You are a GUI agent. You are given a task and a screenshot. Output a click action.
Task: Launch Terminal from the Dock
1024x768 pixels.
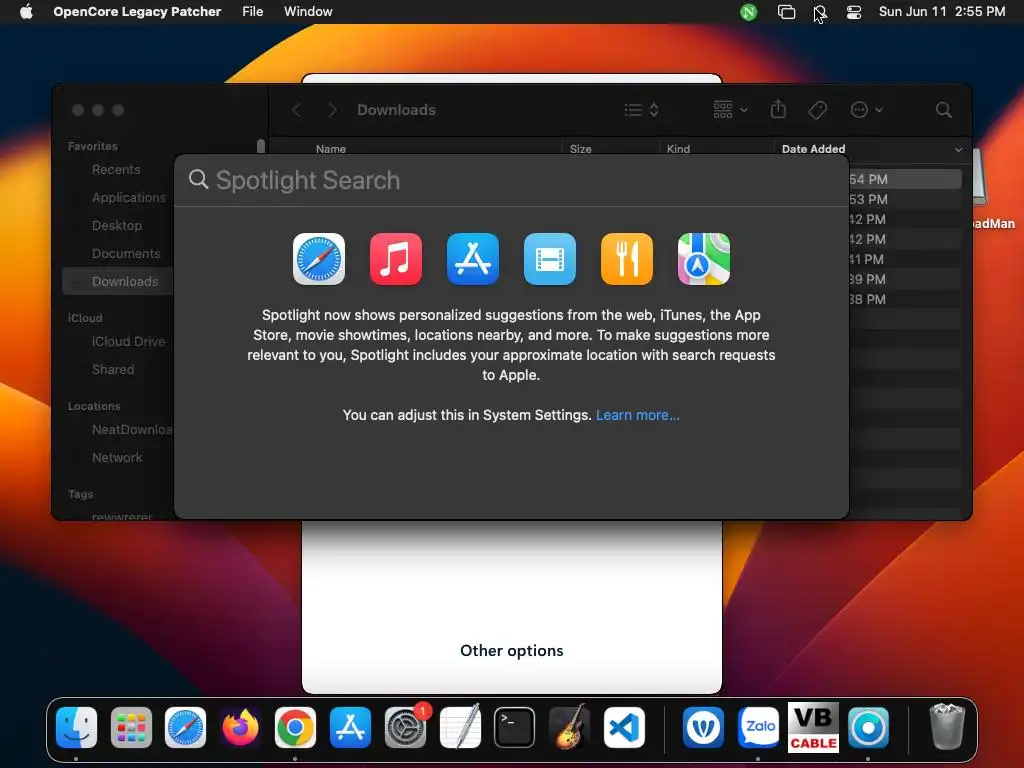515,727
